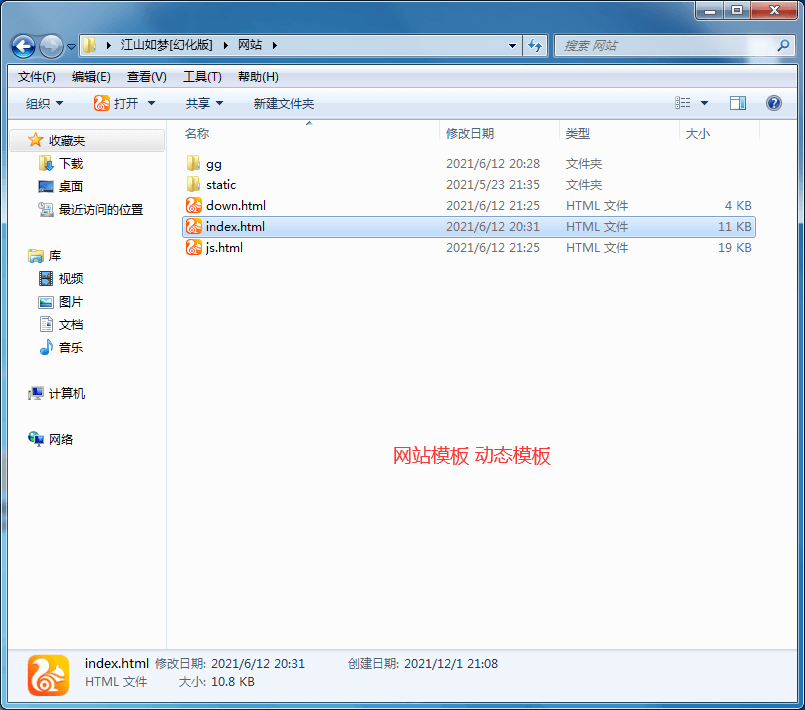
Task: Click the large UC icon in details pane
Action: pos(48,675)
